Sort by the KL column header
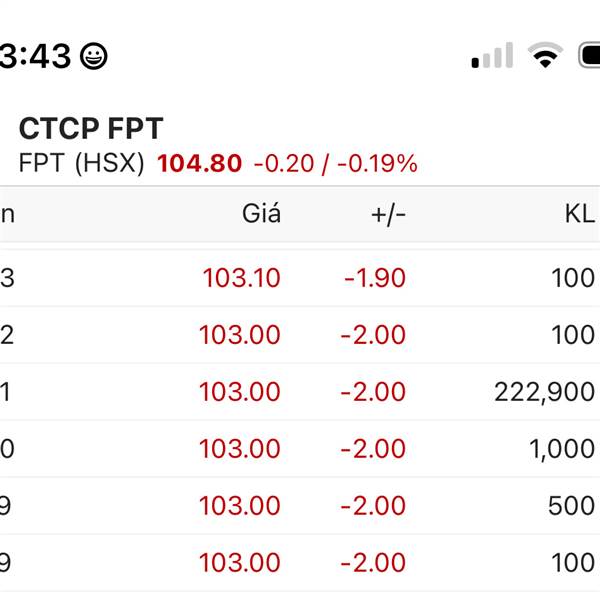600x600 pixels. 580,214
